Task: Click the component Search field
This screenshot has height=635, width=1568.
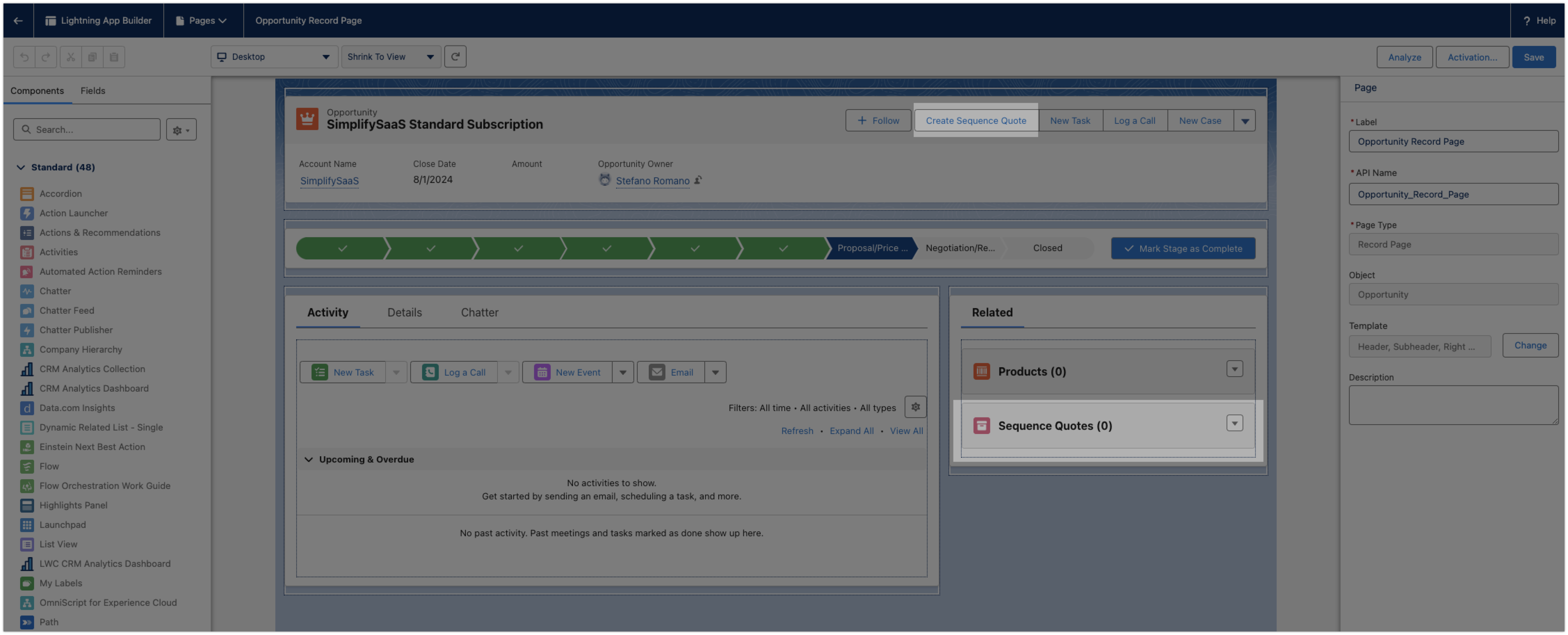Action: pyautogui.click(x=87, y=130)
